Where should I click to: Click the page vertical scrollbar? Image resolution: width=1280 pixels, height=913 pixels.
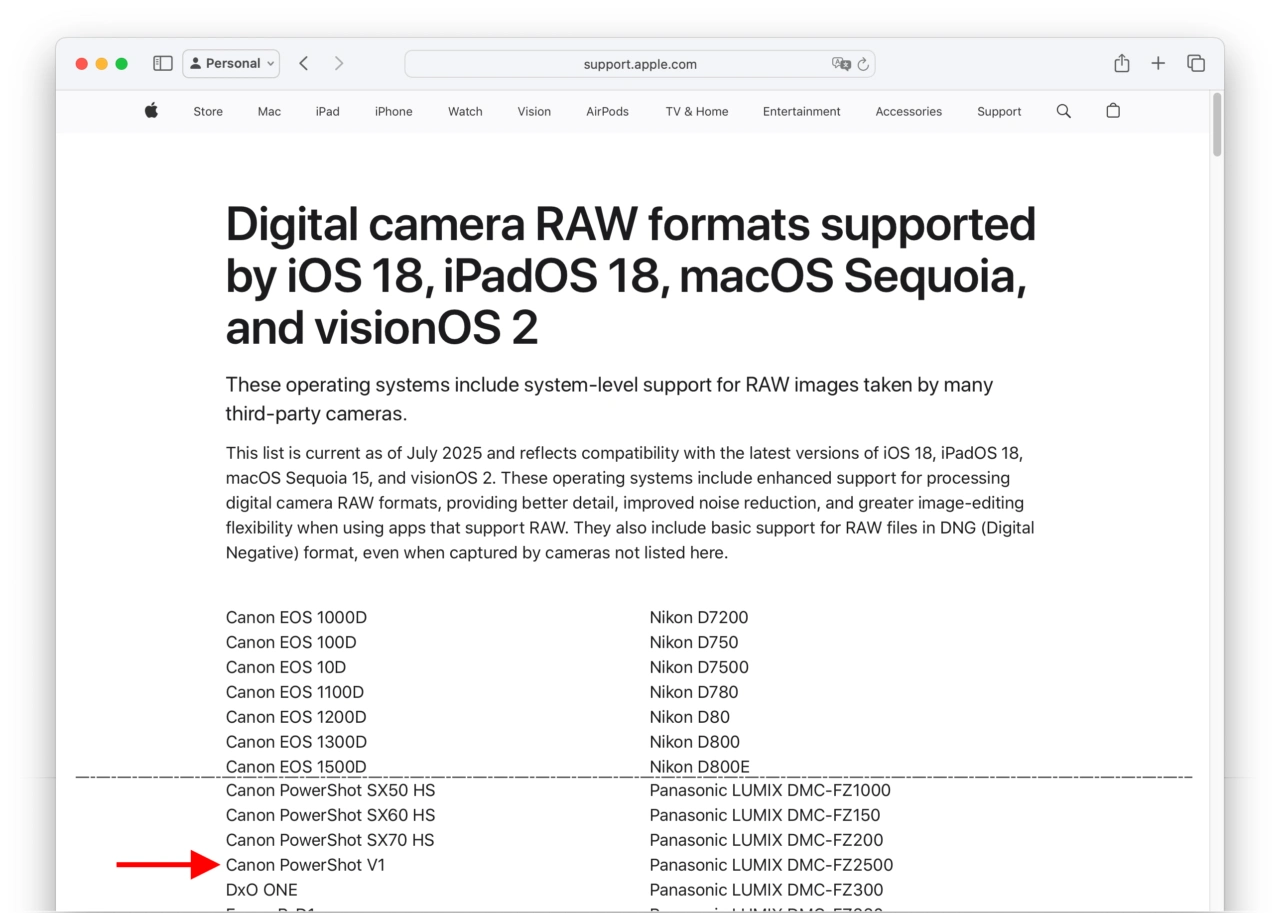point(1217,125)
